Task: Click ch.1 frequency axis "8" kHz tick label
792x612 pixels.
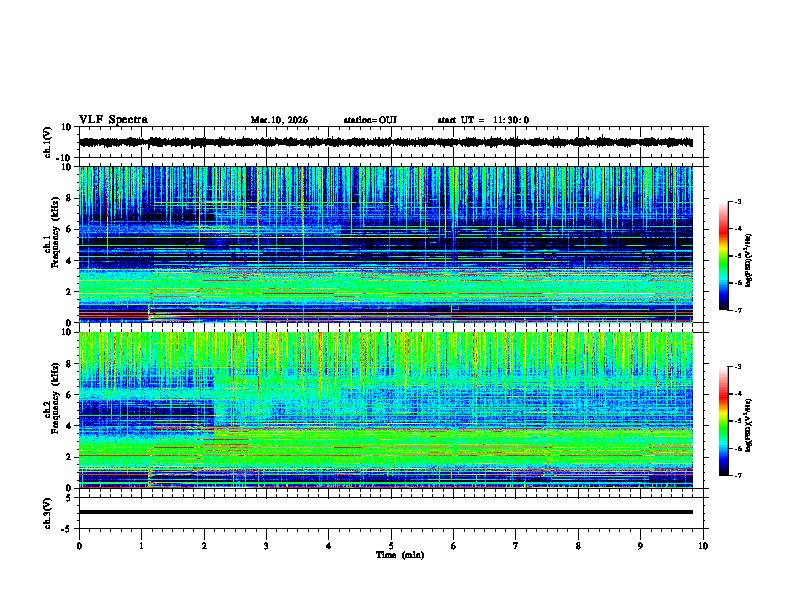Action: [70, 199]
